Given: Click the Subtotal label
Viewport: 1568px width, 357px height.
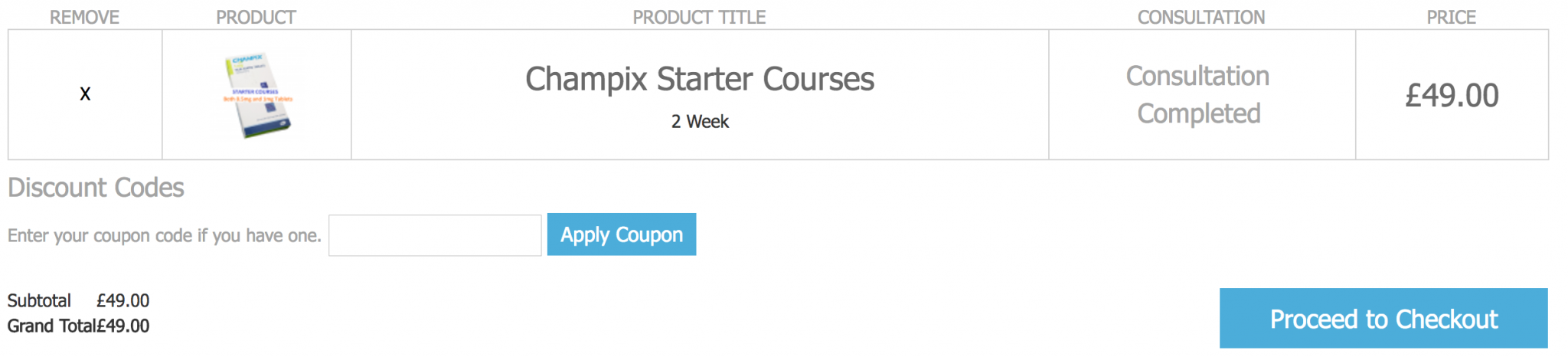Looking at the screenshot, I should (39, 301).
